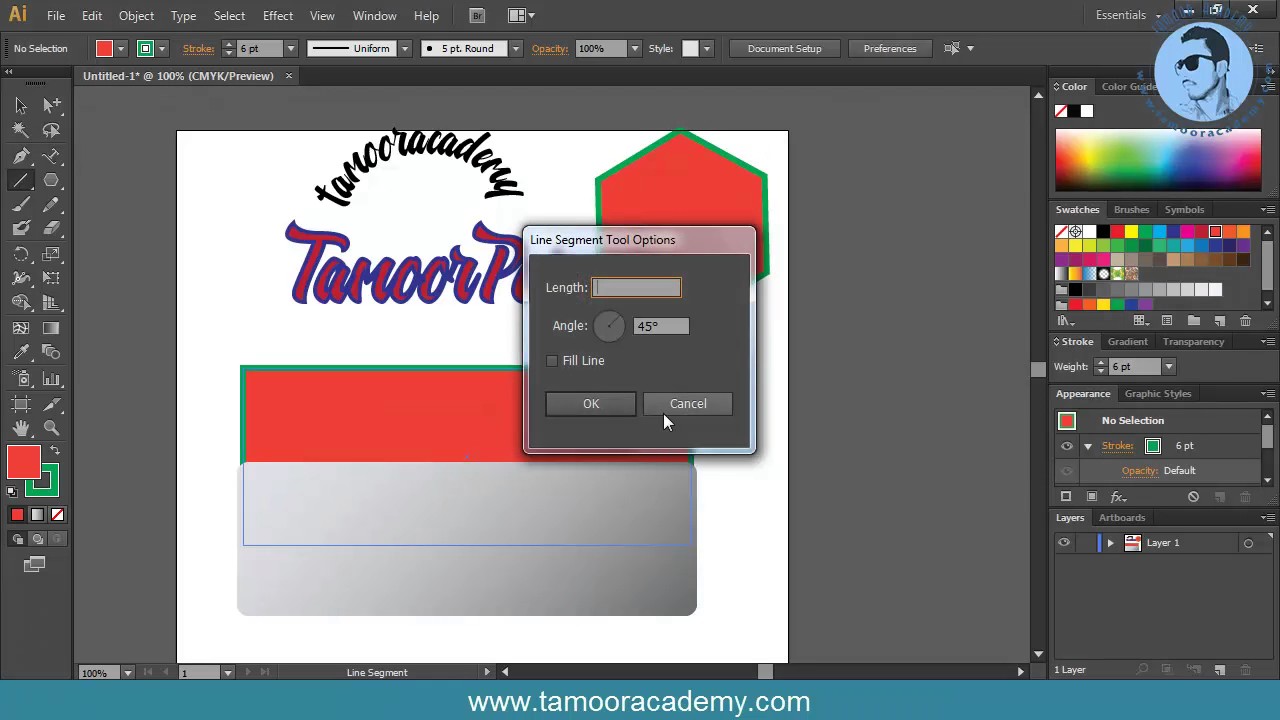Open stroke weight dropdown in control bar
The width and height of the screenshot is (1280, 720).
[x=291, y=48]
